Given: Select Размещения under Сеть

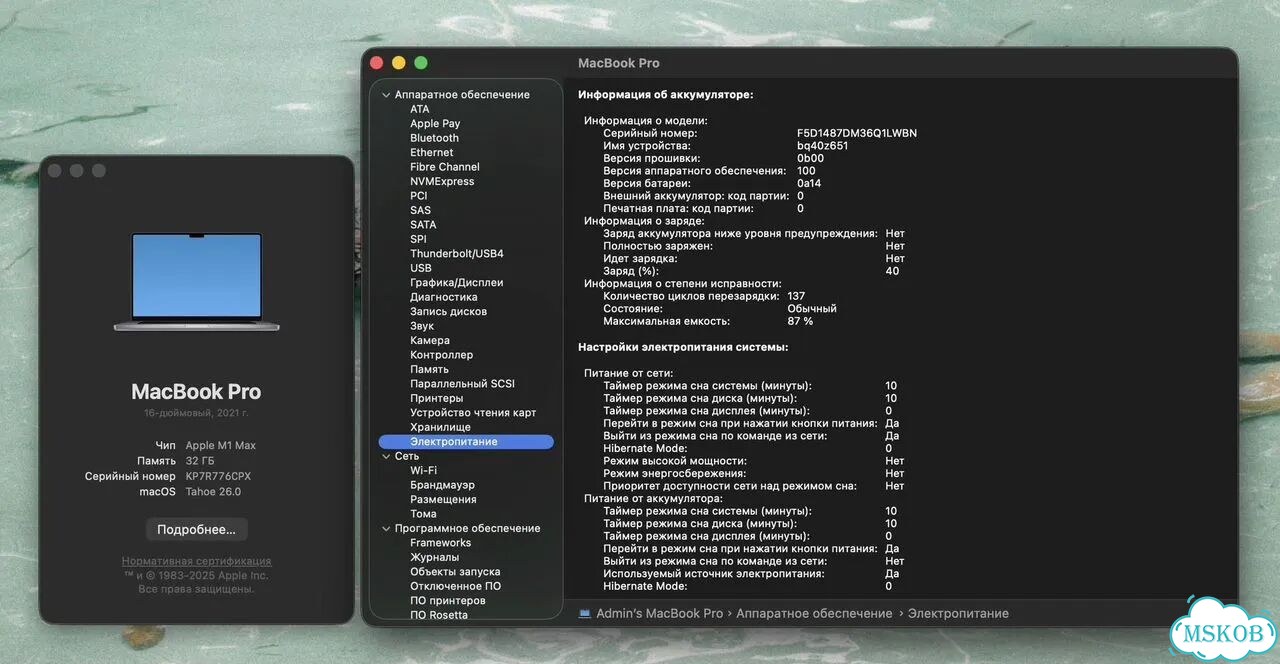Looking at the screenshot, I should click(x=443, y=499).
